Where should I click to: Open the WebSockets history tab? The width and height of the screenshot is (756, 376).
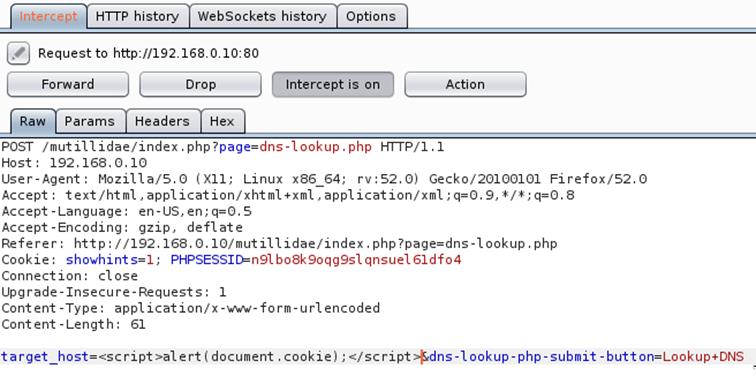click(262, 16)
